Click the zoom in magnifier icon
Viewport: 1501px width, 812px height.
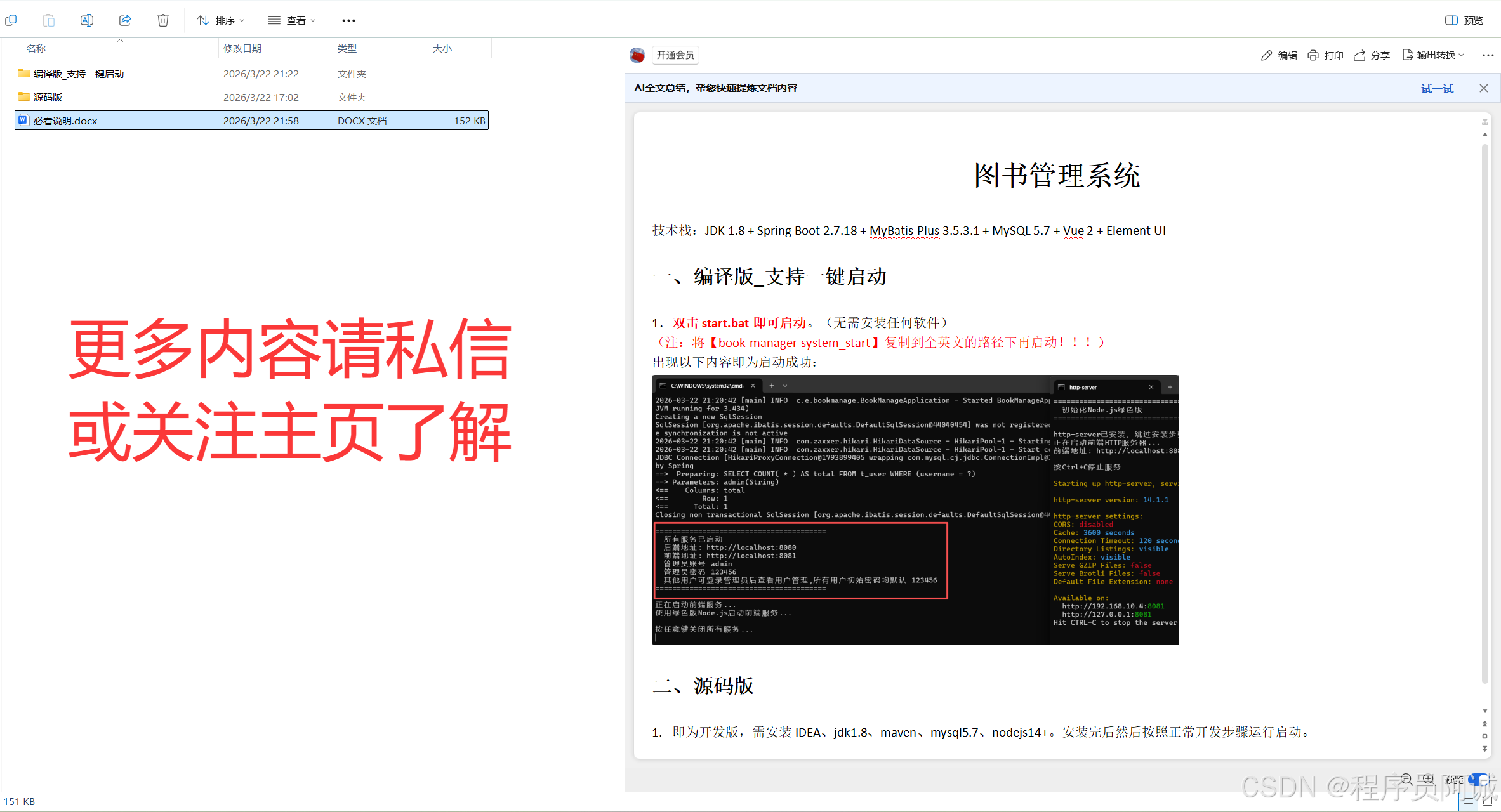tap(1428, 779)
